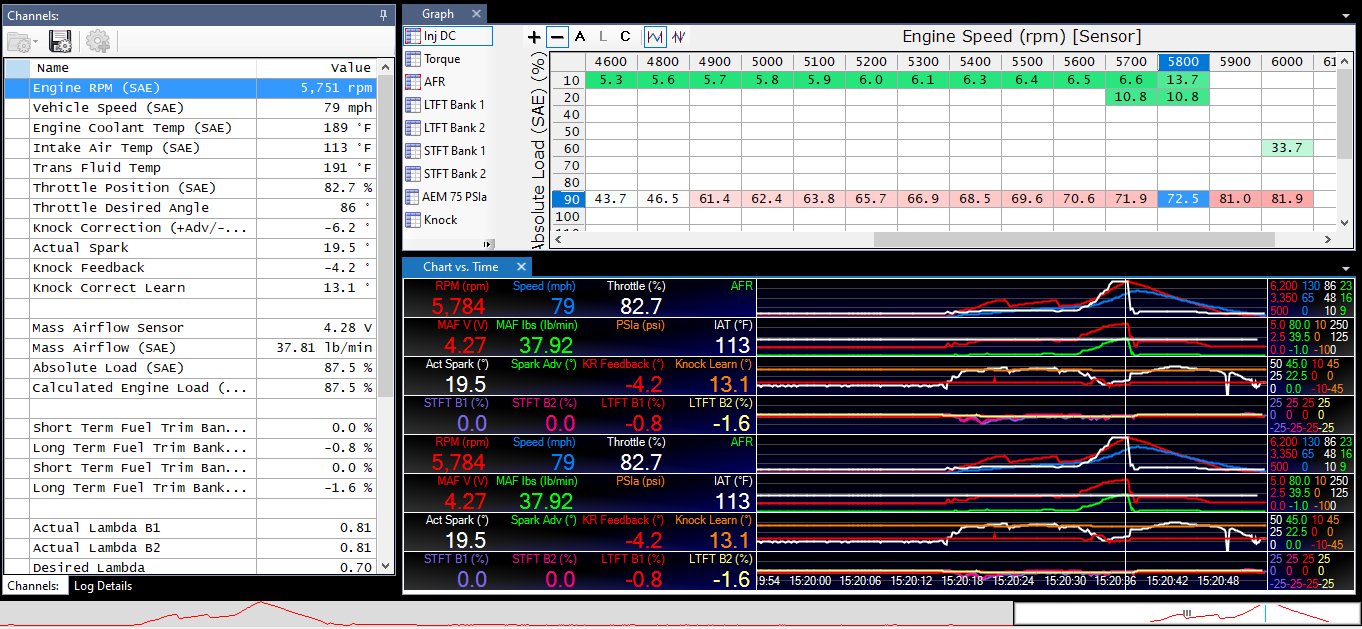Collapse the graph list side arrow
This screenshot has height=629, width=1362.
488,243
